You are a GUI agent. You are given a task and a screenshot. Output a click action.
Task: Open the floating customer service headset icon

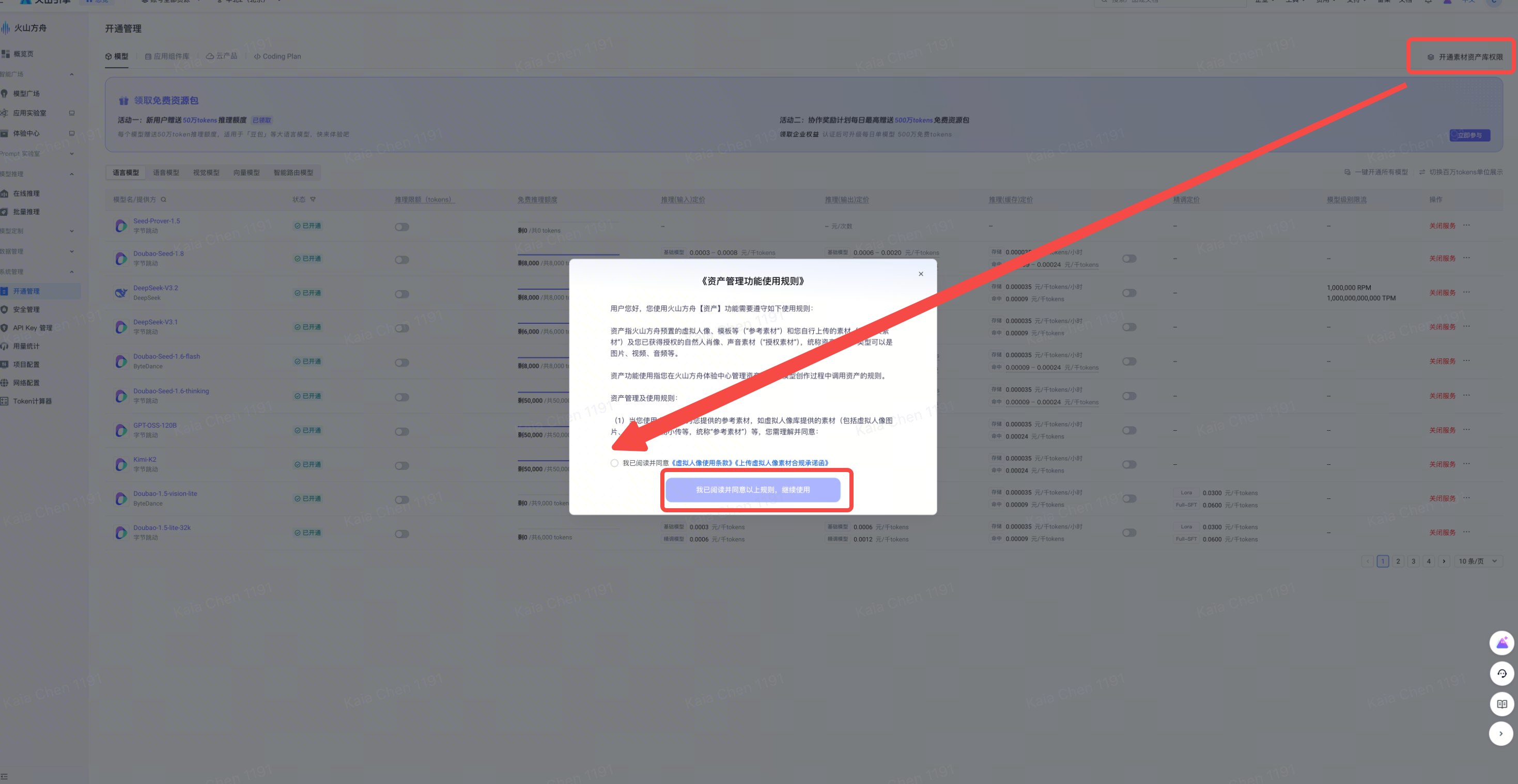tap(1501, 673)
